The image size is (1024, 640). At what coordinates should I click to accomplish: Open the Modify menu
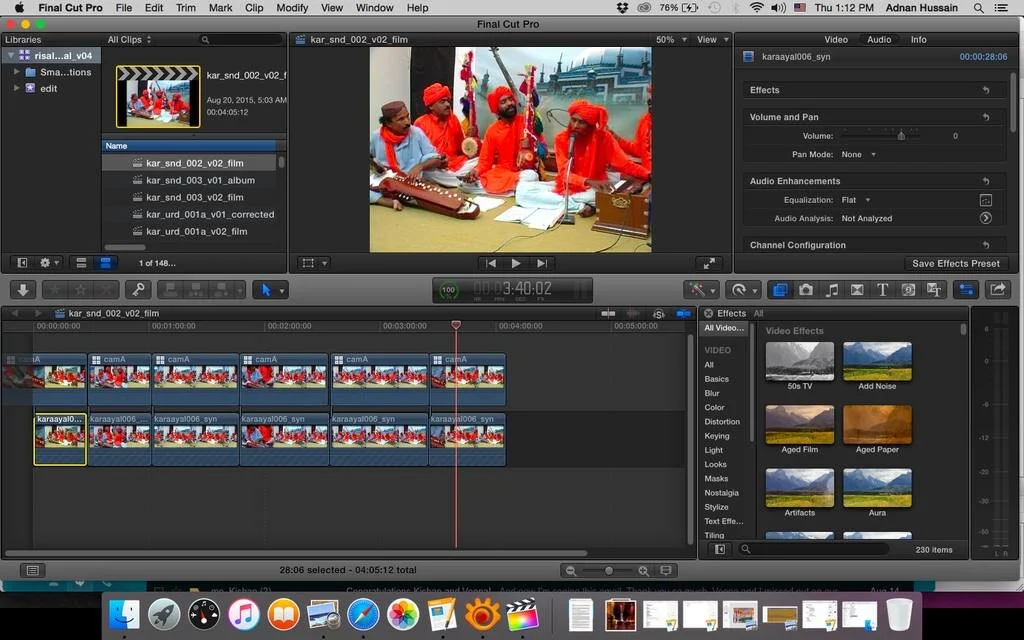(x=291, y=7)
